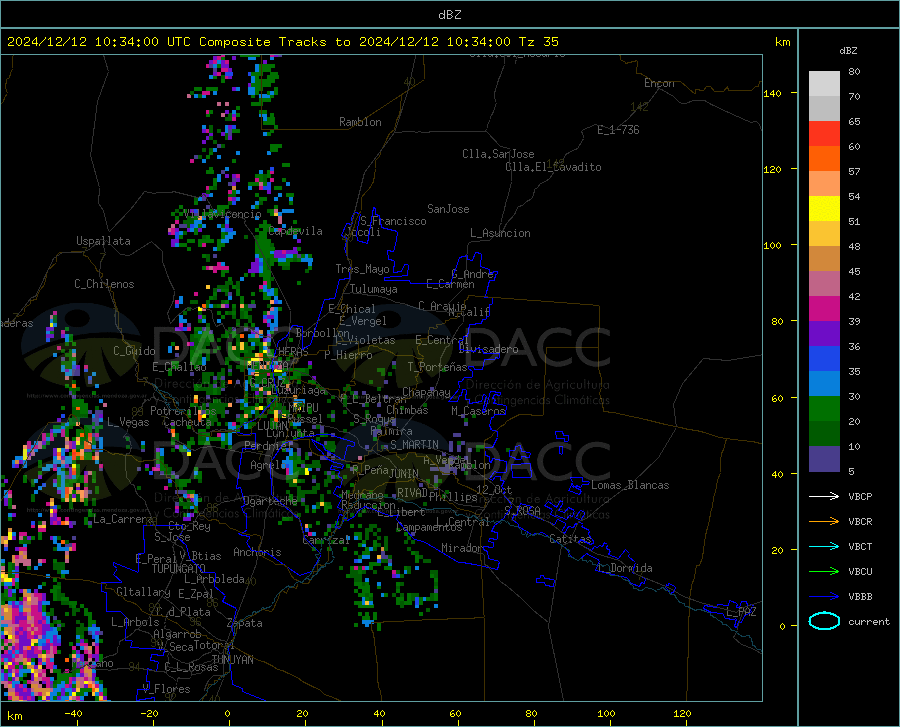This screenshot has height=727, width=900.
Task: Click the orange VBCR arrow legend icon
Action: (824, 522)
